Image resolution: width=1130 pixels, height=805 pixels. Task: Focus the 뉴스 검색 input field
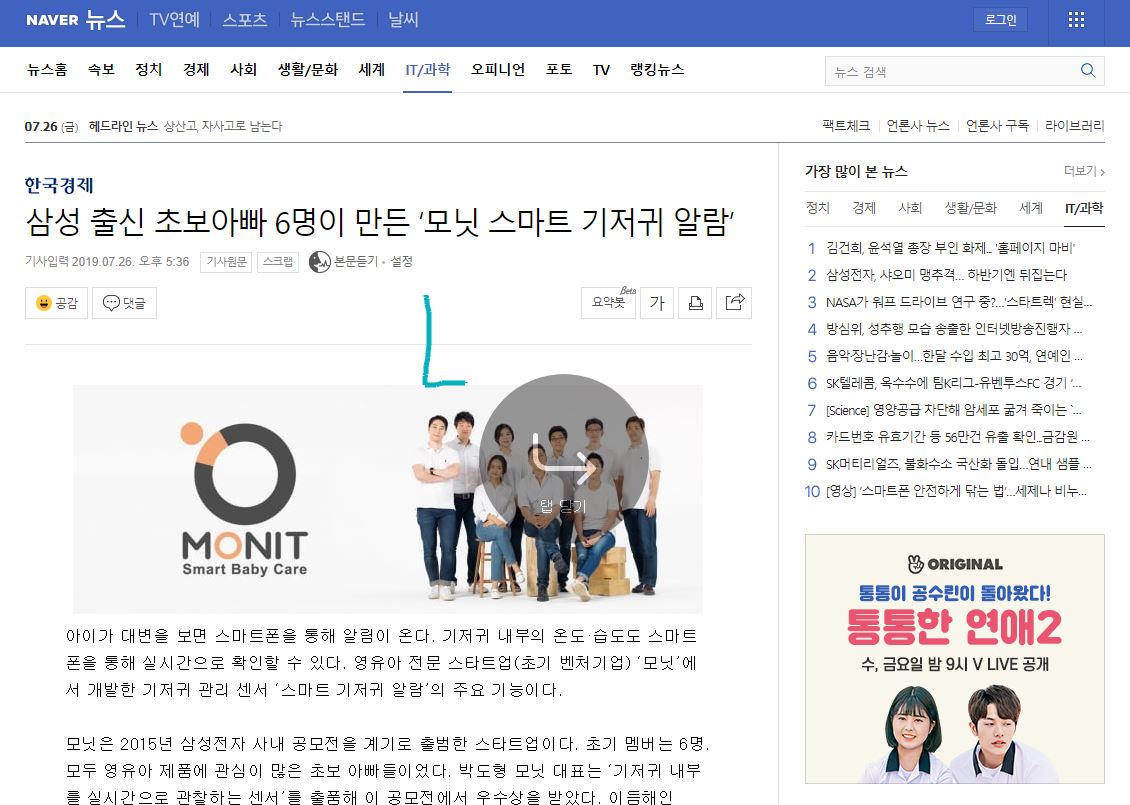pos(951,71)
